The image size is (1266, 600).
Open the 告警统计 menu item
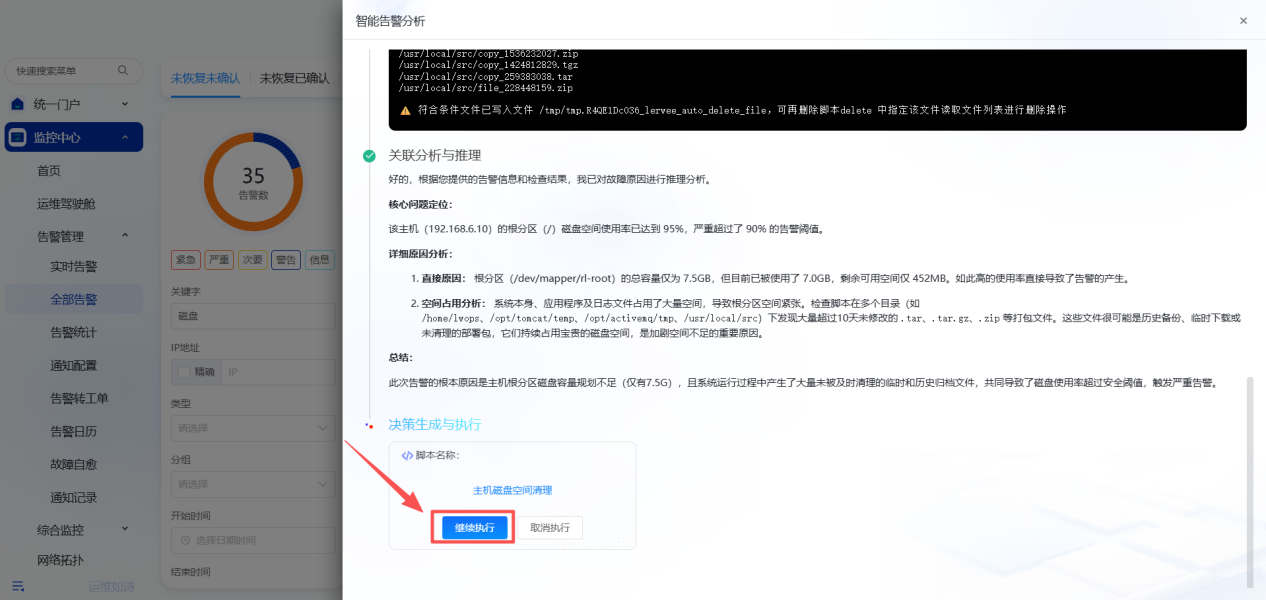point(74,332)
